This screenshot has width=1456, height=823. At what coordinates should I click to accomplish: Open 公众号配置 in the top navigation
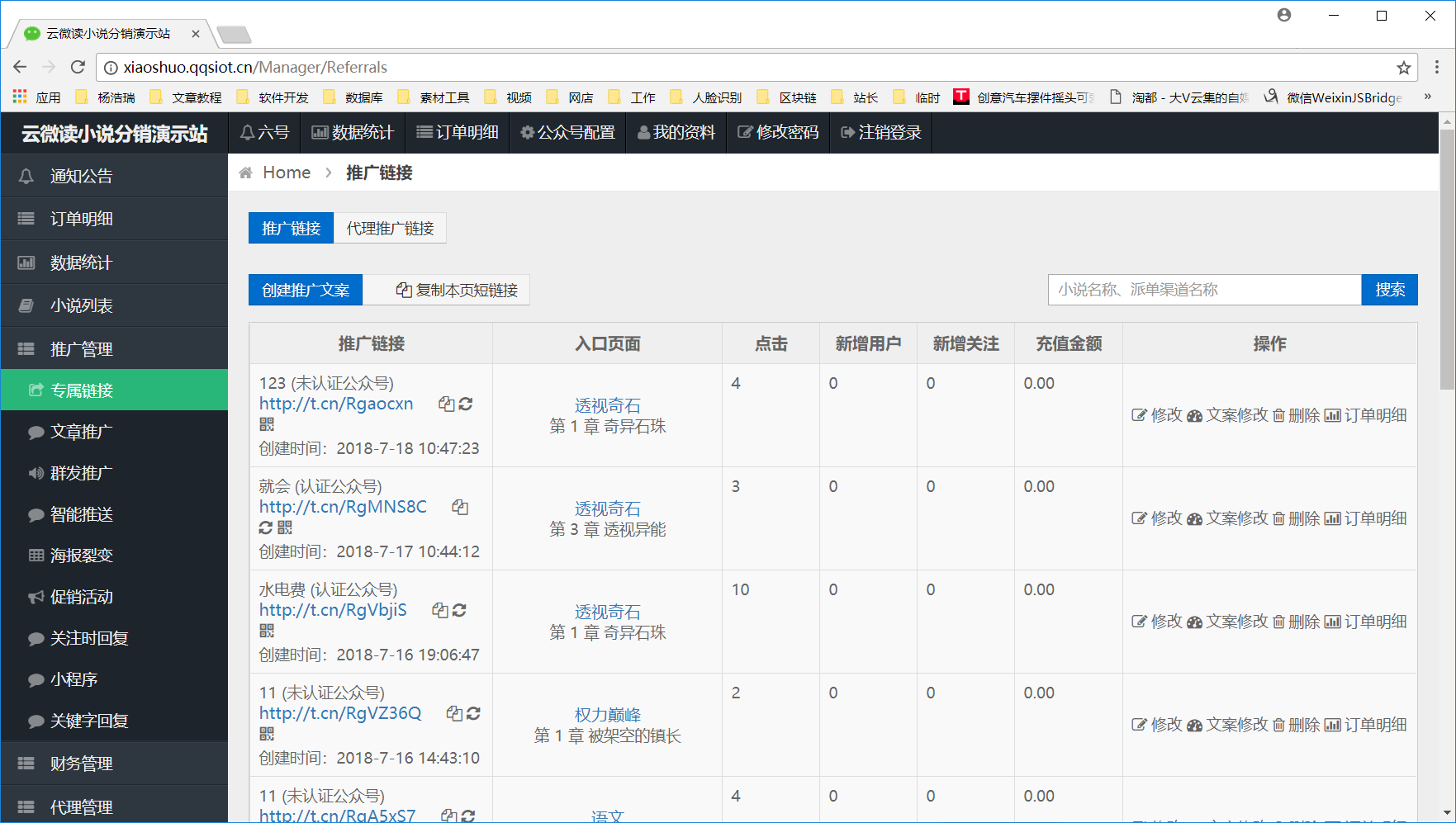point(567,132)
